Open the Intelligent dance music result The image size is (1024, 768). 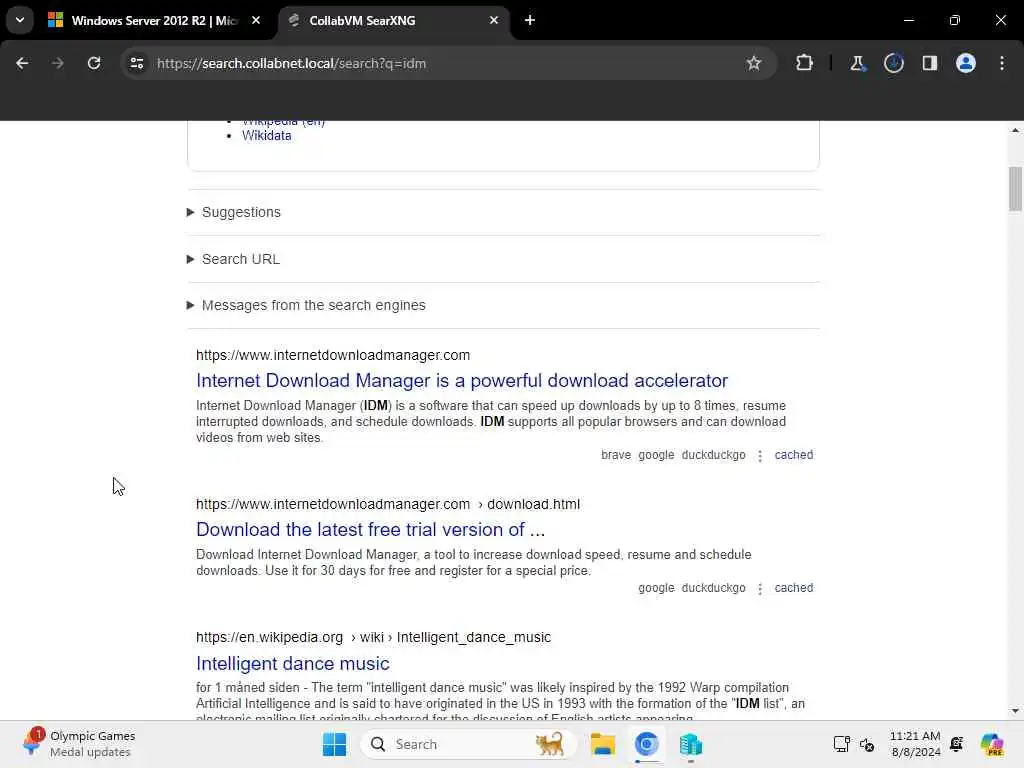[x=293, y=664]
